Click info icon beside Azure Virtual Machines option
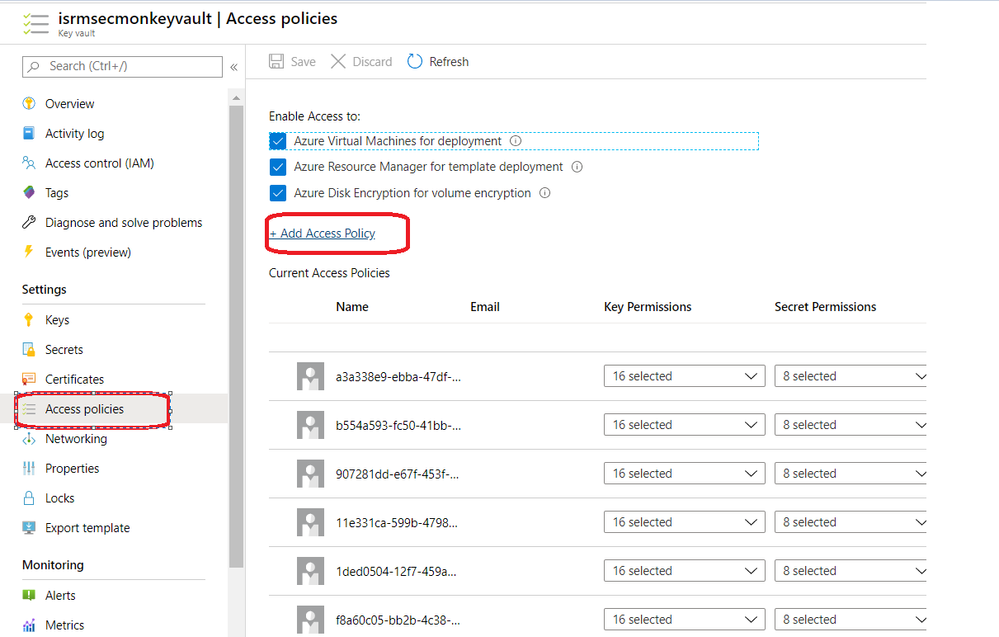This screenshot has width=999, height=637. 516,141
